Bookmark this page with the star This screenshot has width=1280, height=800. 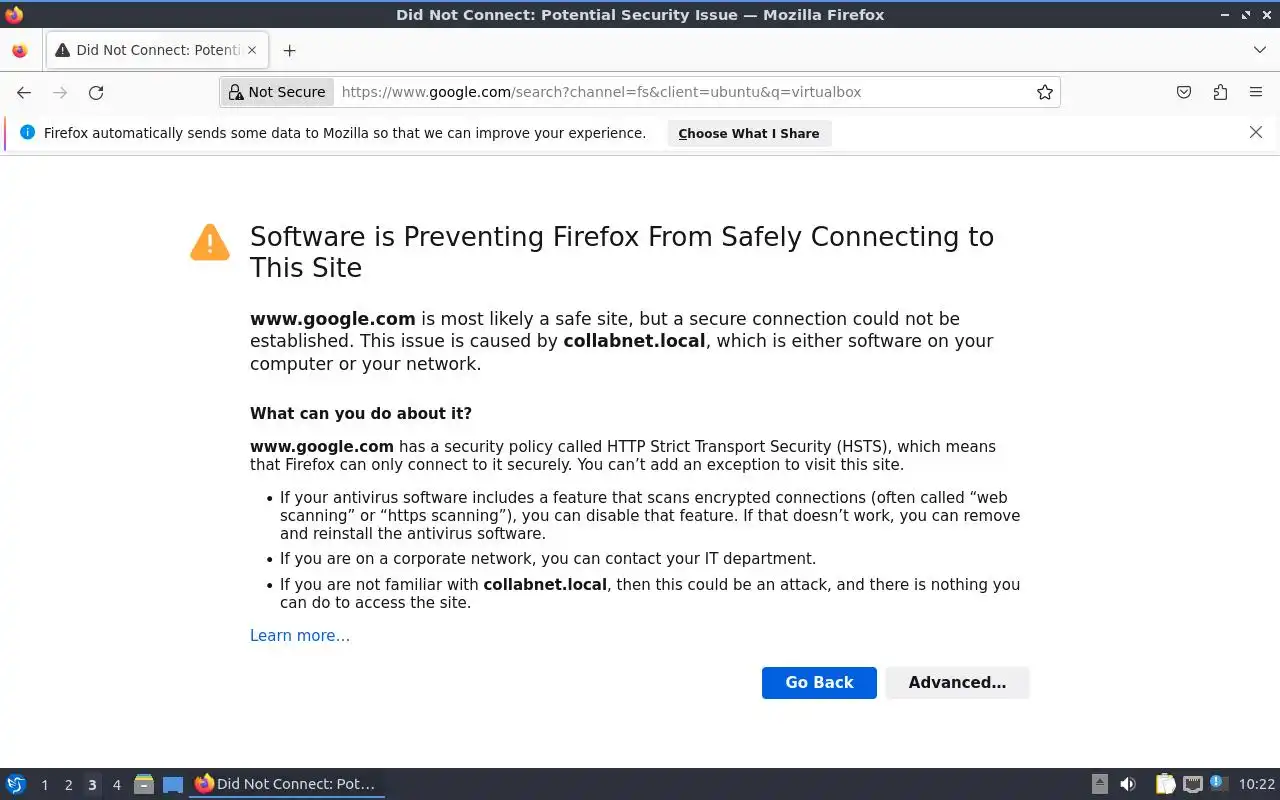click(x=1045, y=92)
